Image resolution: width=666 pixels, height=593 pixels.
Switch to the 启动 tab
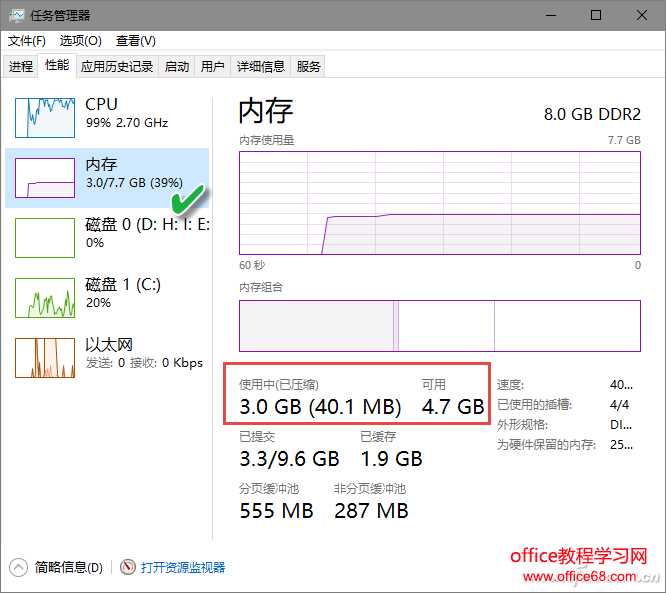[x=177, y=67]
